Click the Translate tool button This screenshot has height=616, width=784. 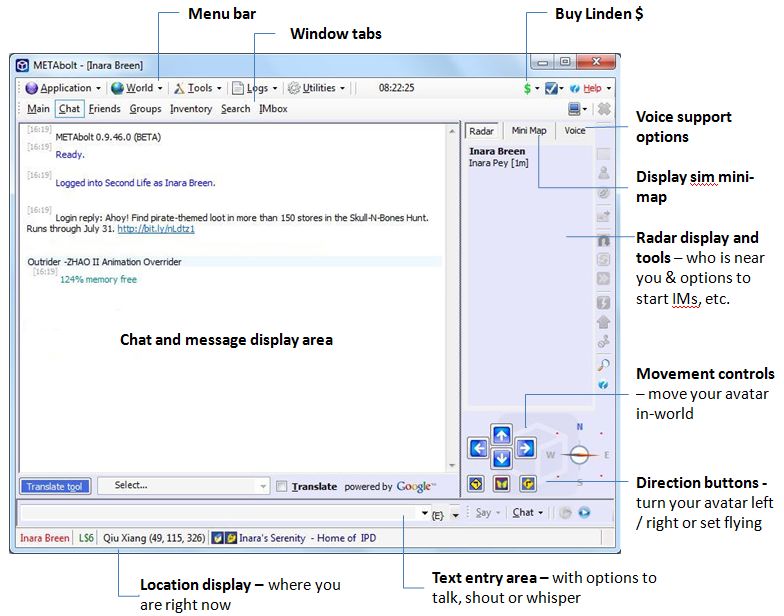55,487
